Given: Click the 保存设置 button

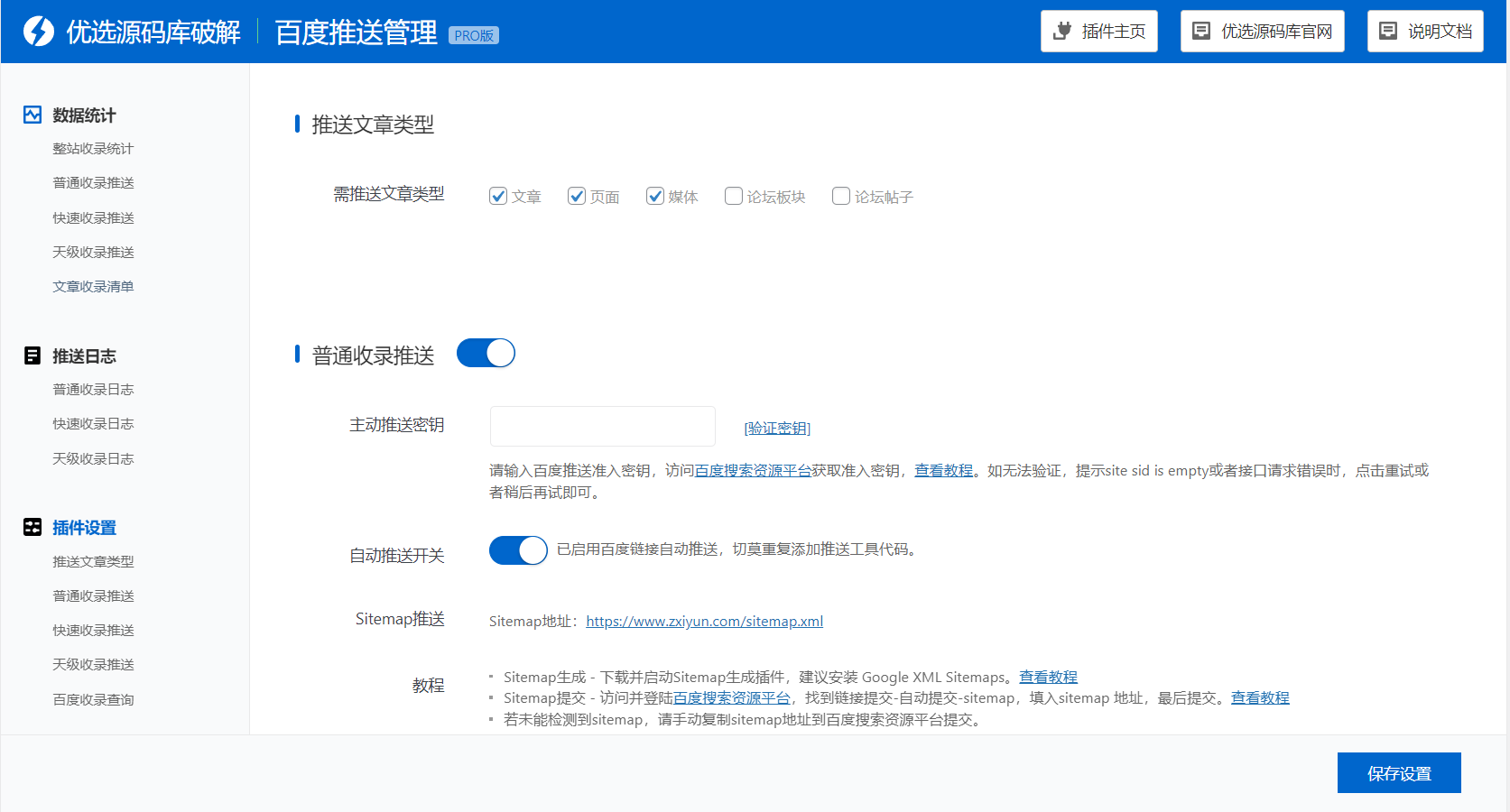Looking at the screenshot, I should point(1398,773).
